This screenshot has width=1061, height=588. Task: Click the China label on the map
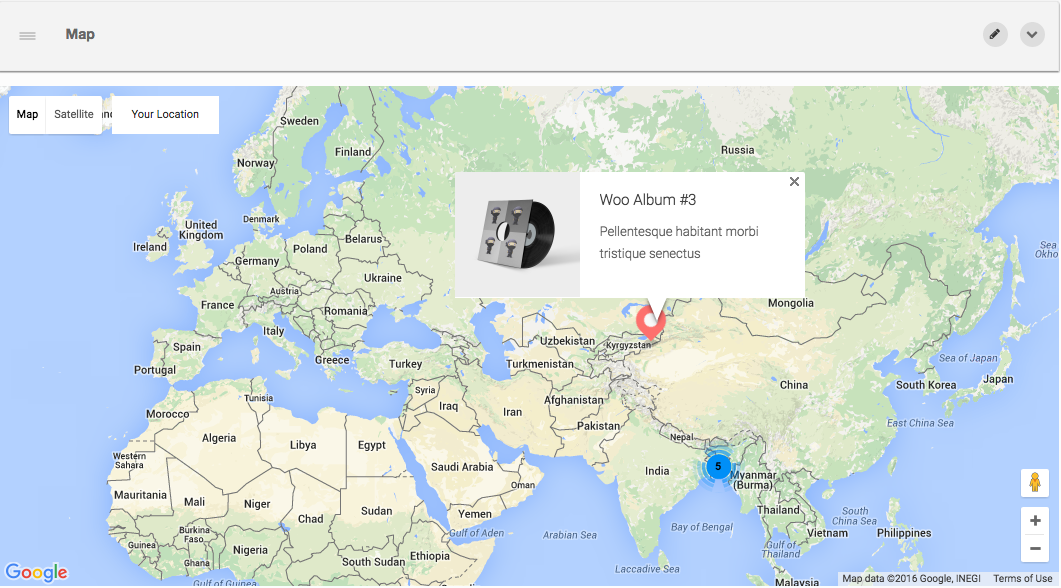tap(794, 385)
